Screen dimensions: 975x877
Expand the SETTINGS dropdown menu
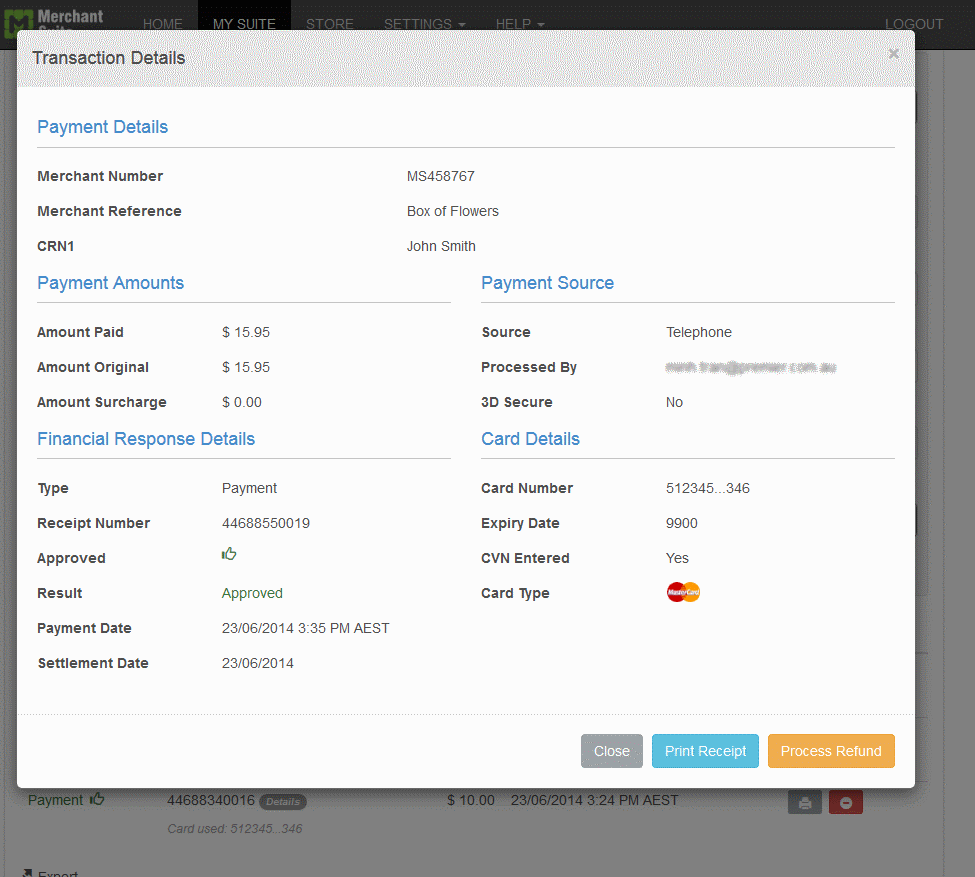click(425, 24)
